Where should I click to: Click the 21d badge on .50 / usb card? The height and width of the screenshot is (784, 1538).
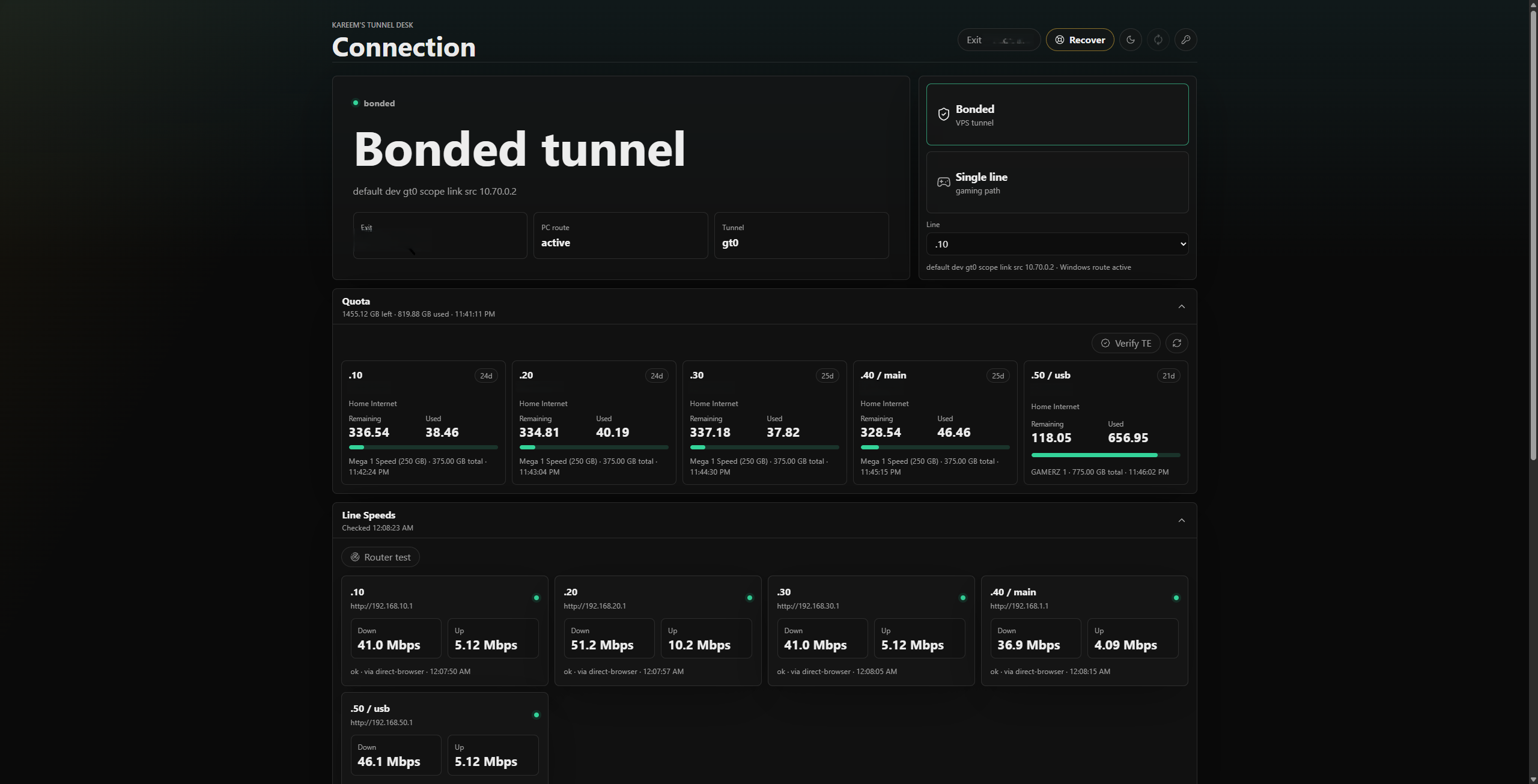[1169, 375]
